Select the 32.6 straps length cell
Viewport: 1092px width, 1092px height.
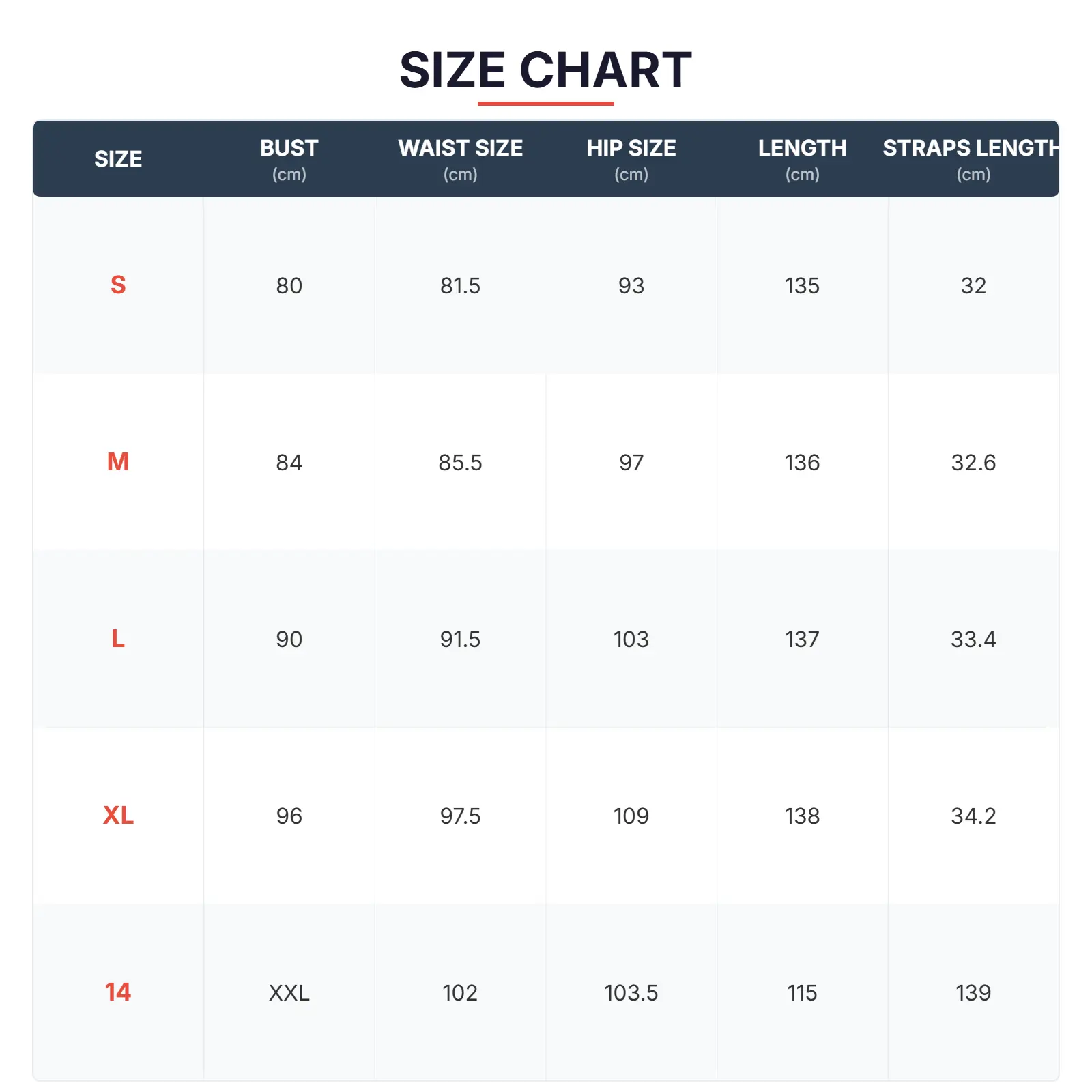pyautogui.click(x=973, y=463)
